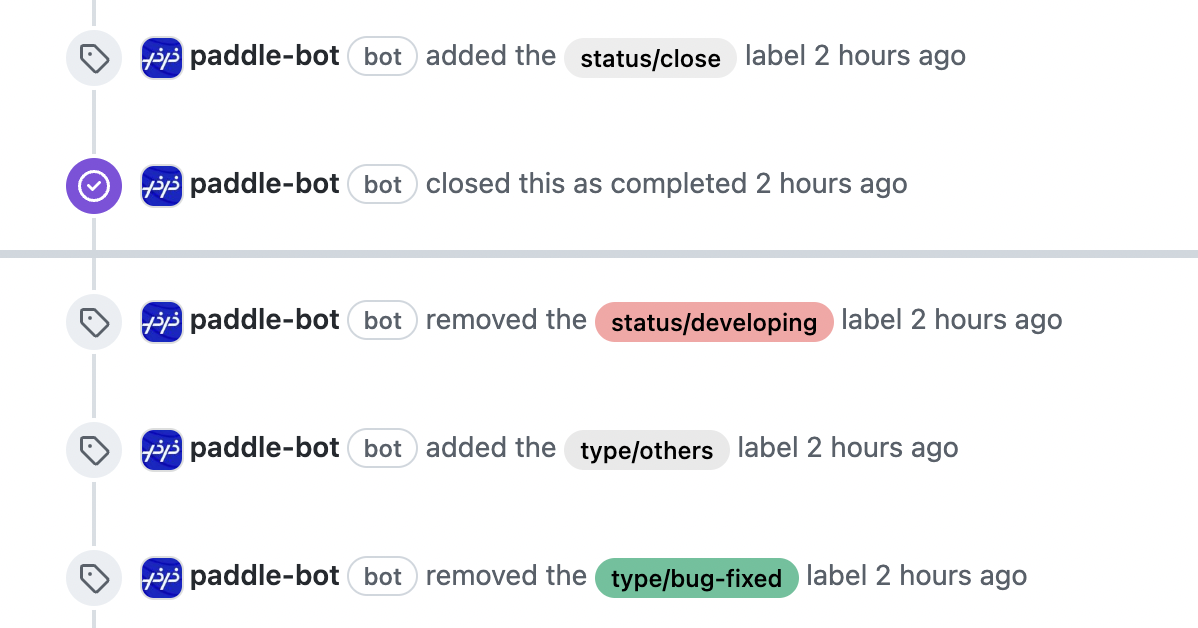Open paddle-bot profile from status/developing event

(x=264, y=320)
